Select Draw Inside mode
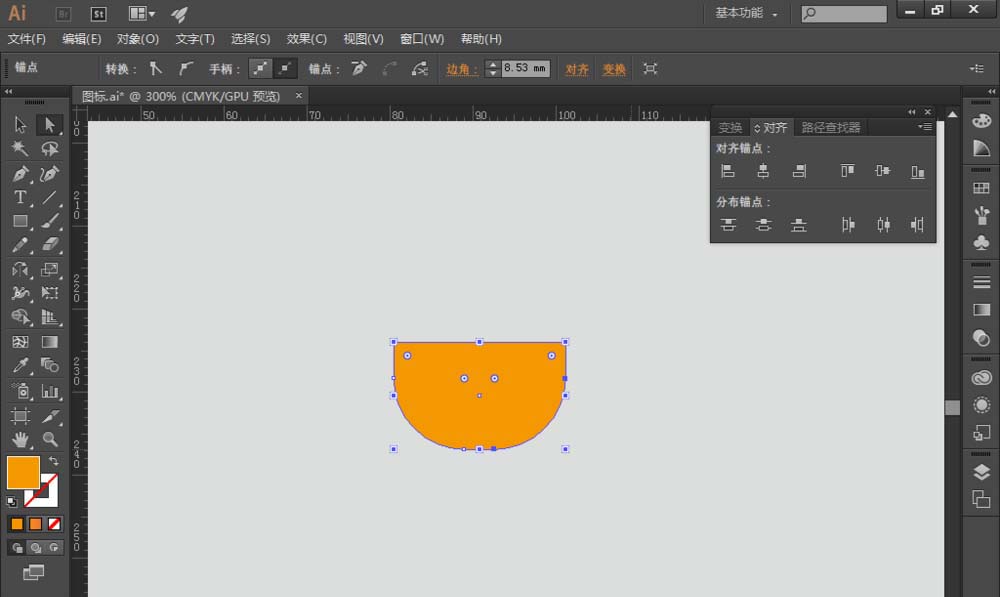 tap(54, 547)
